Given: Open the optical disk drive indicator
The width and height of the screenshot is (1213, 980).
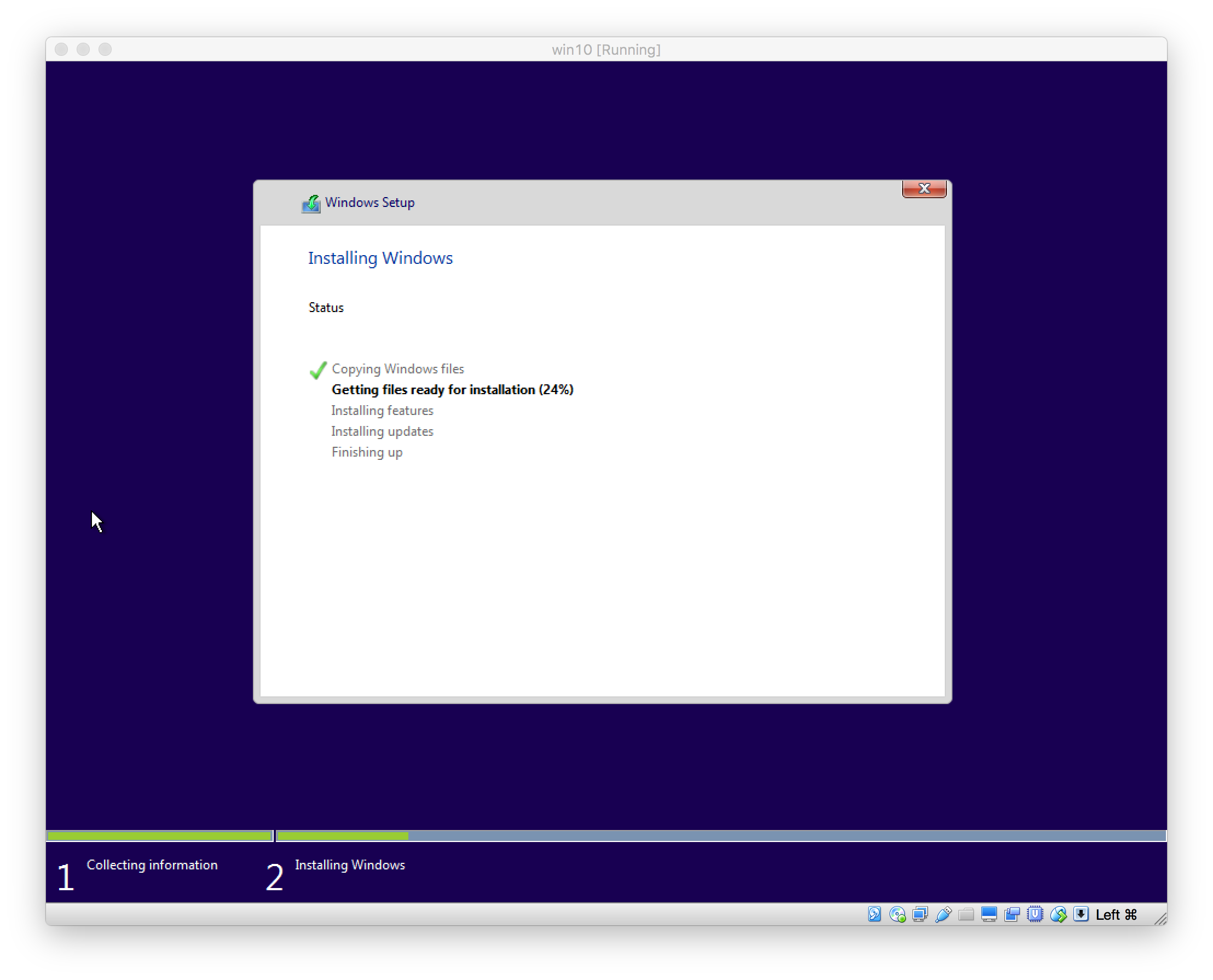Looking at the screenshot, I should point(898,914).
